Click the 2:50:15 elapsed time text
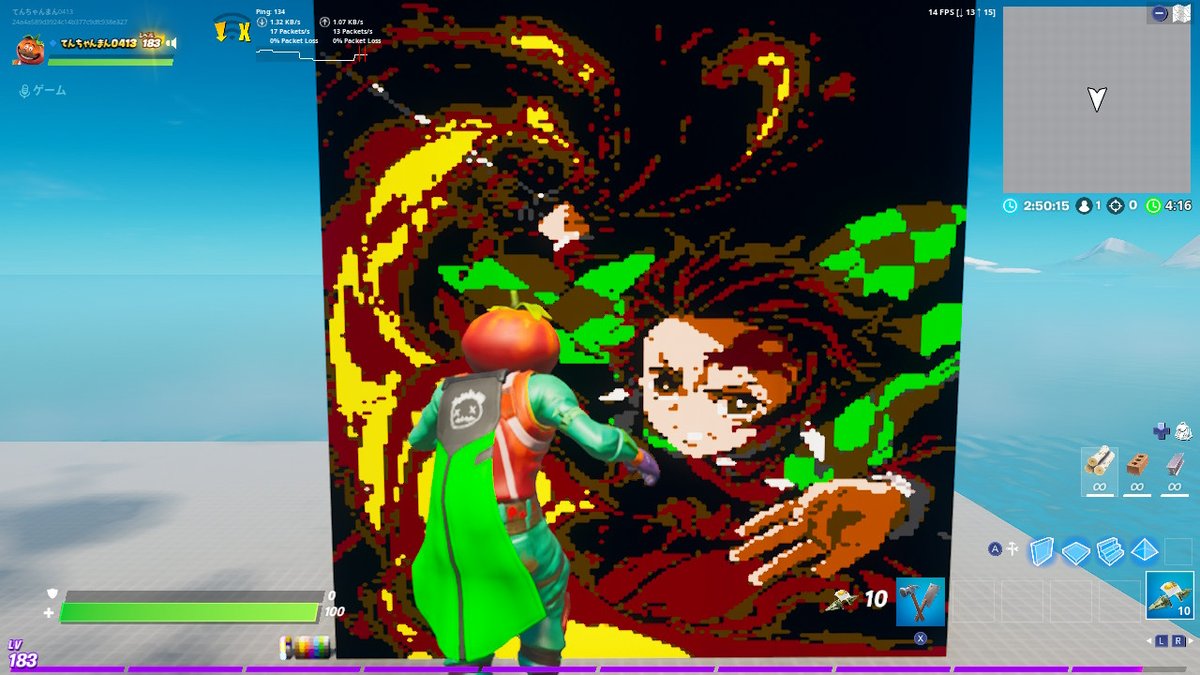 [x=1046, y=206]
